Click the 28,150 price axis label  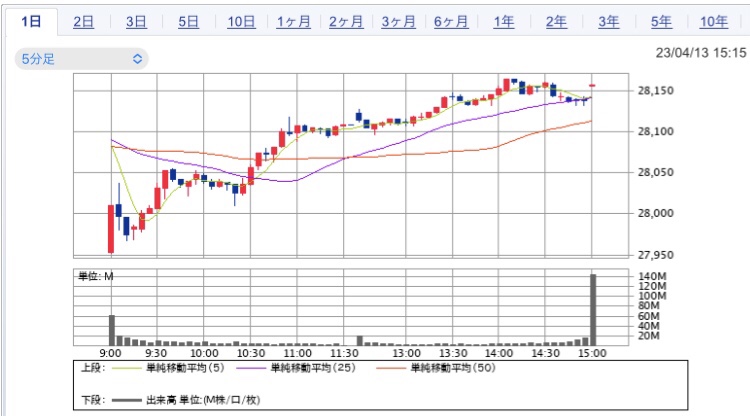(x=655, y=90)
